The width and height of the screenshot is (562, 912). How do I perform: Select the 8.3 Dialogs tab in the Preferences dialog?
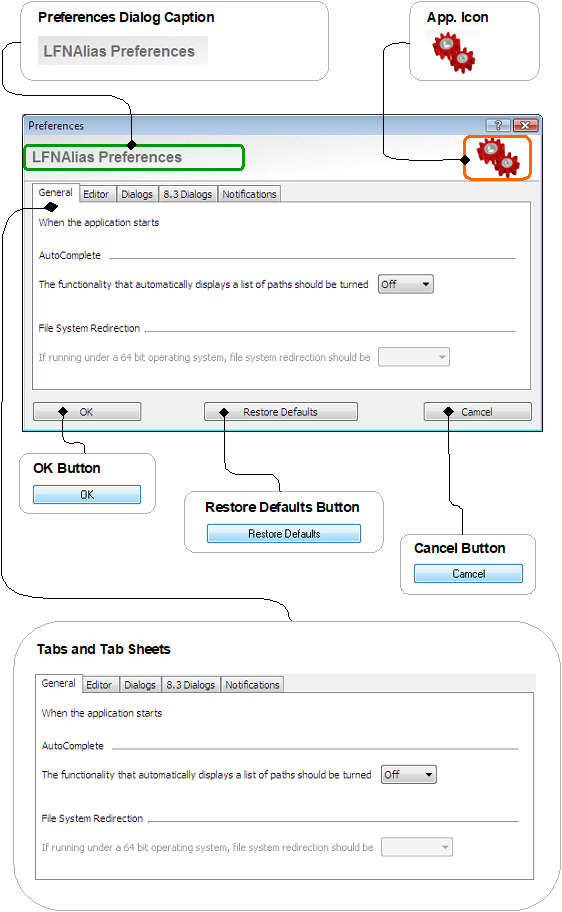tap(187, 194)
